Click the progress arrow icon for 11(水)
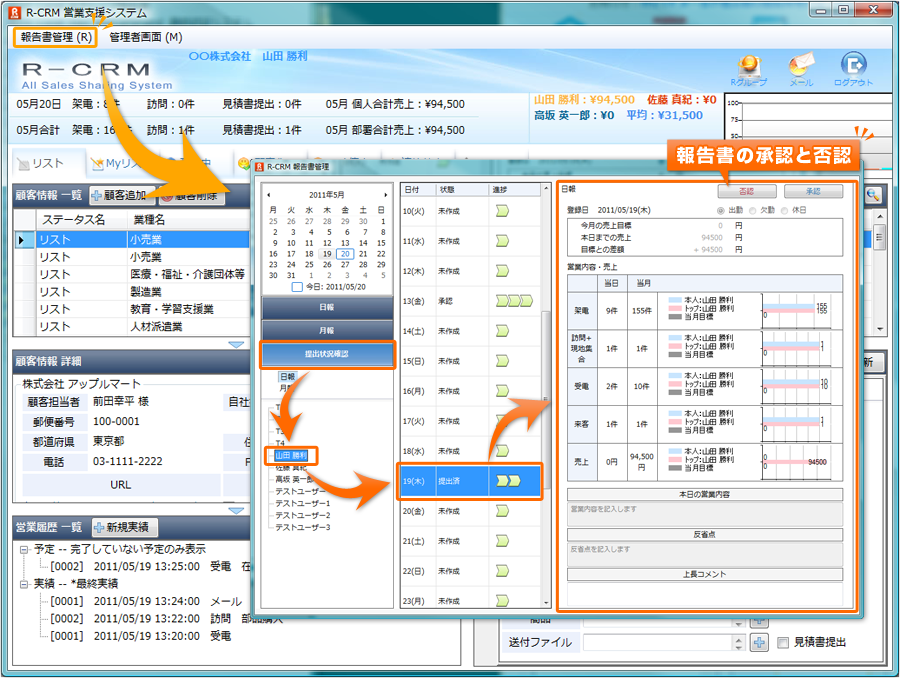The image size is (900, 678). tap(502, 241)
